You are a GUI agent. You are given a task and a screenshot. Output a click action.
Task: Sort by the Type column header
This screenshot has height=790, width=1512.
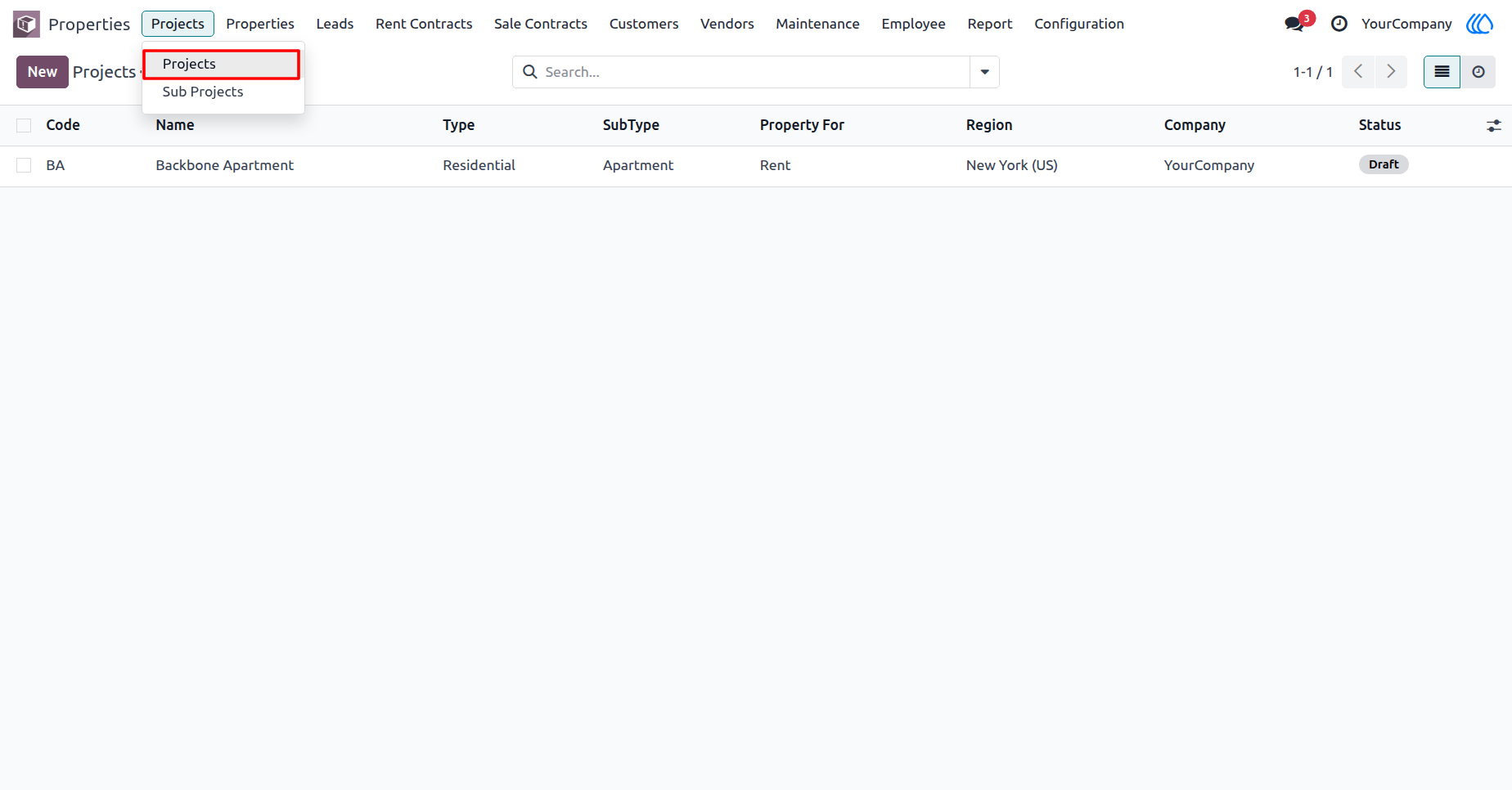[459, 125]
